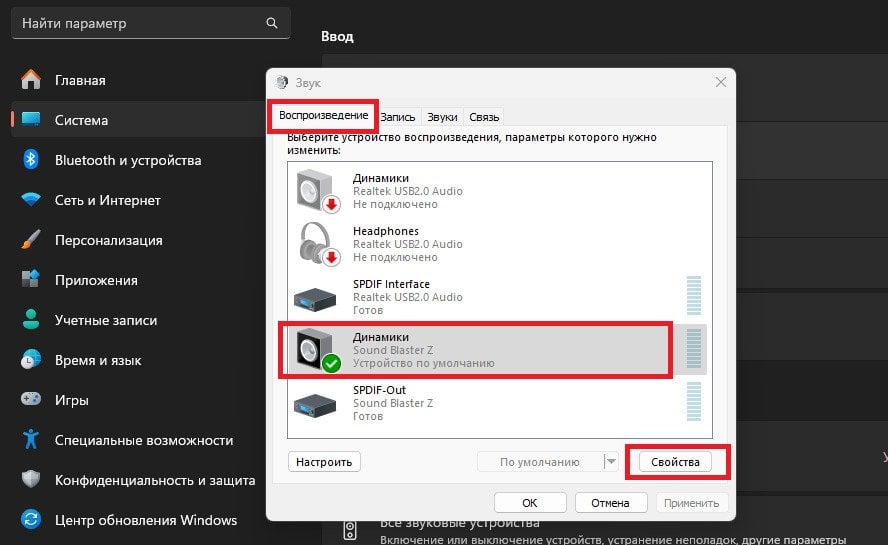Click the Учетные записи label
The image size is (888, 545).
pyautogui.click(x=106, y=320)
